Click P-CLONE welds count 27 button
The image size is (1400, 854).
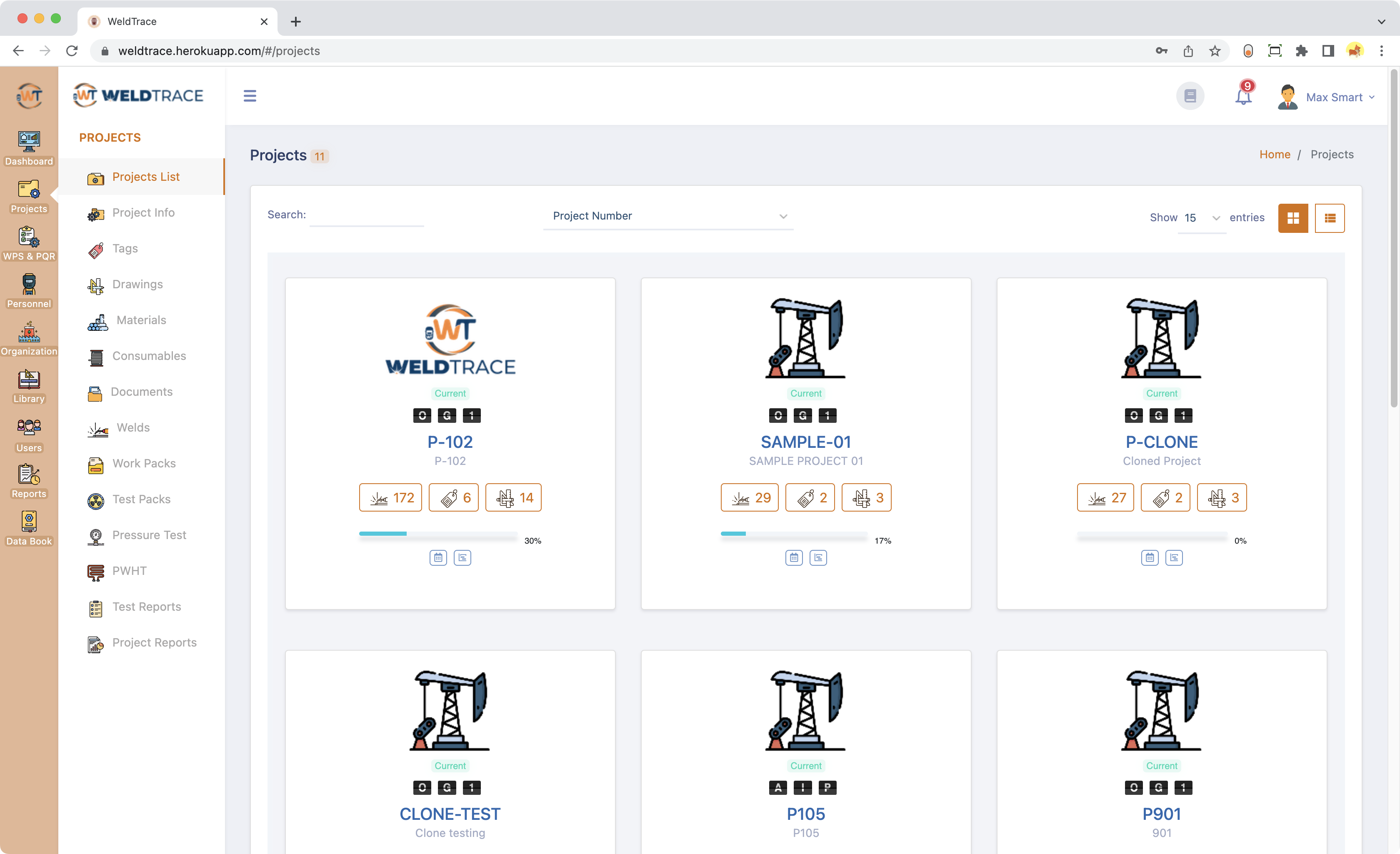[1105, 498]
